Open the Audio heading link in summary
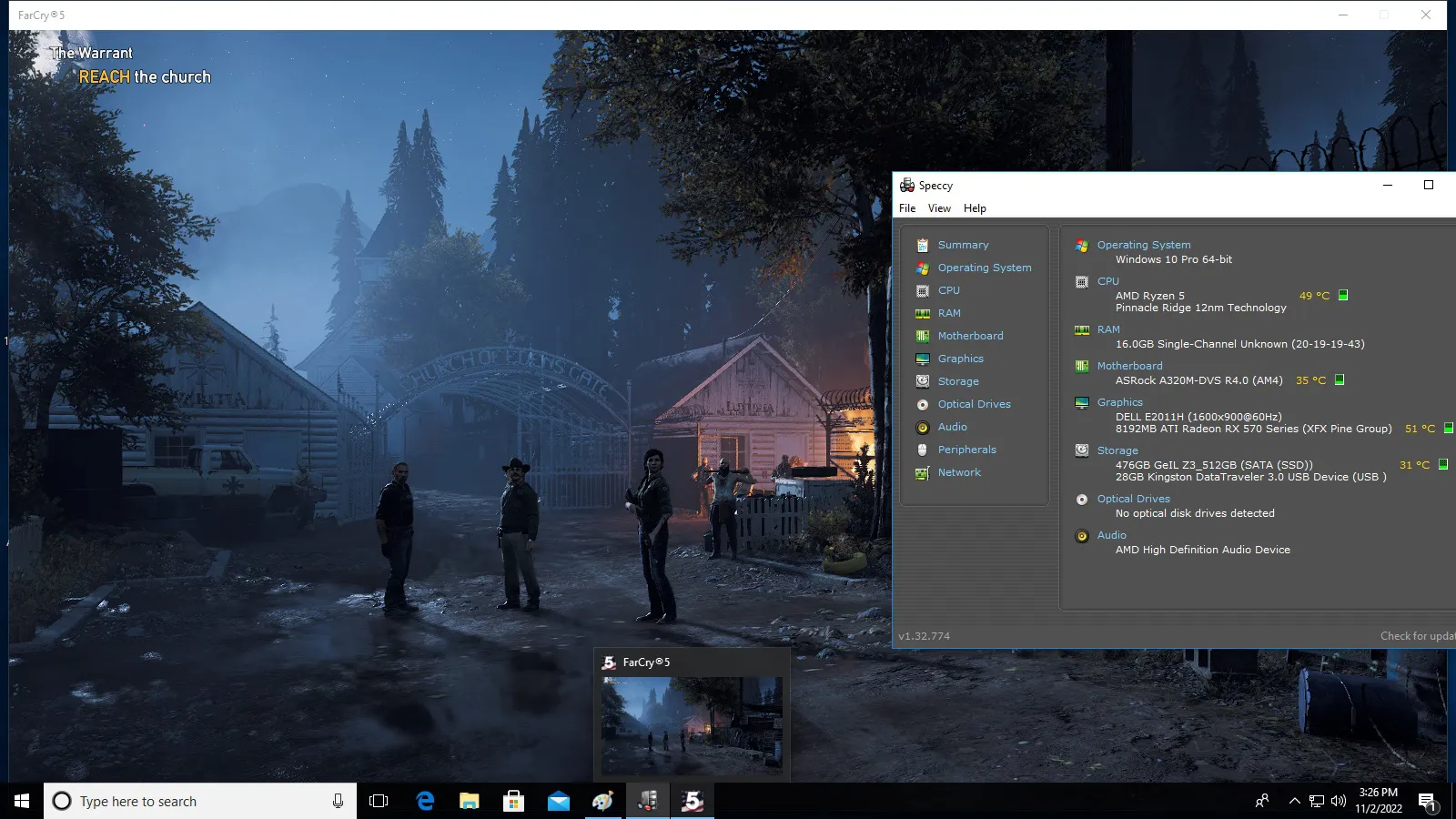 [x=1112, y=535]
